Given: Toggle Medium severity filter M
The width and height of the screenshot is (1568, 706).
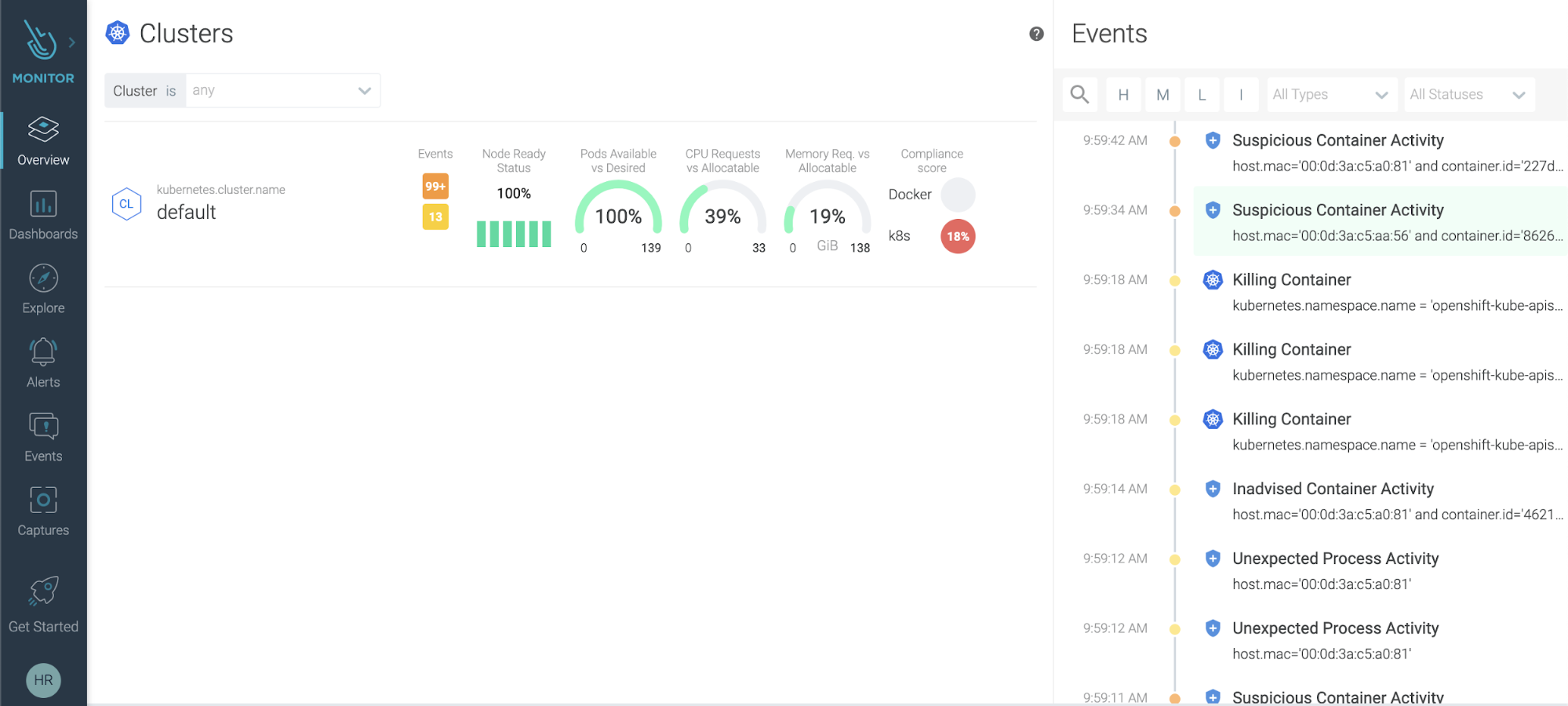Looking at the screenshot, I should [1162, 95].
